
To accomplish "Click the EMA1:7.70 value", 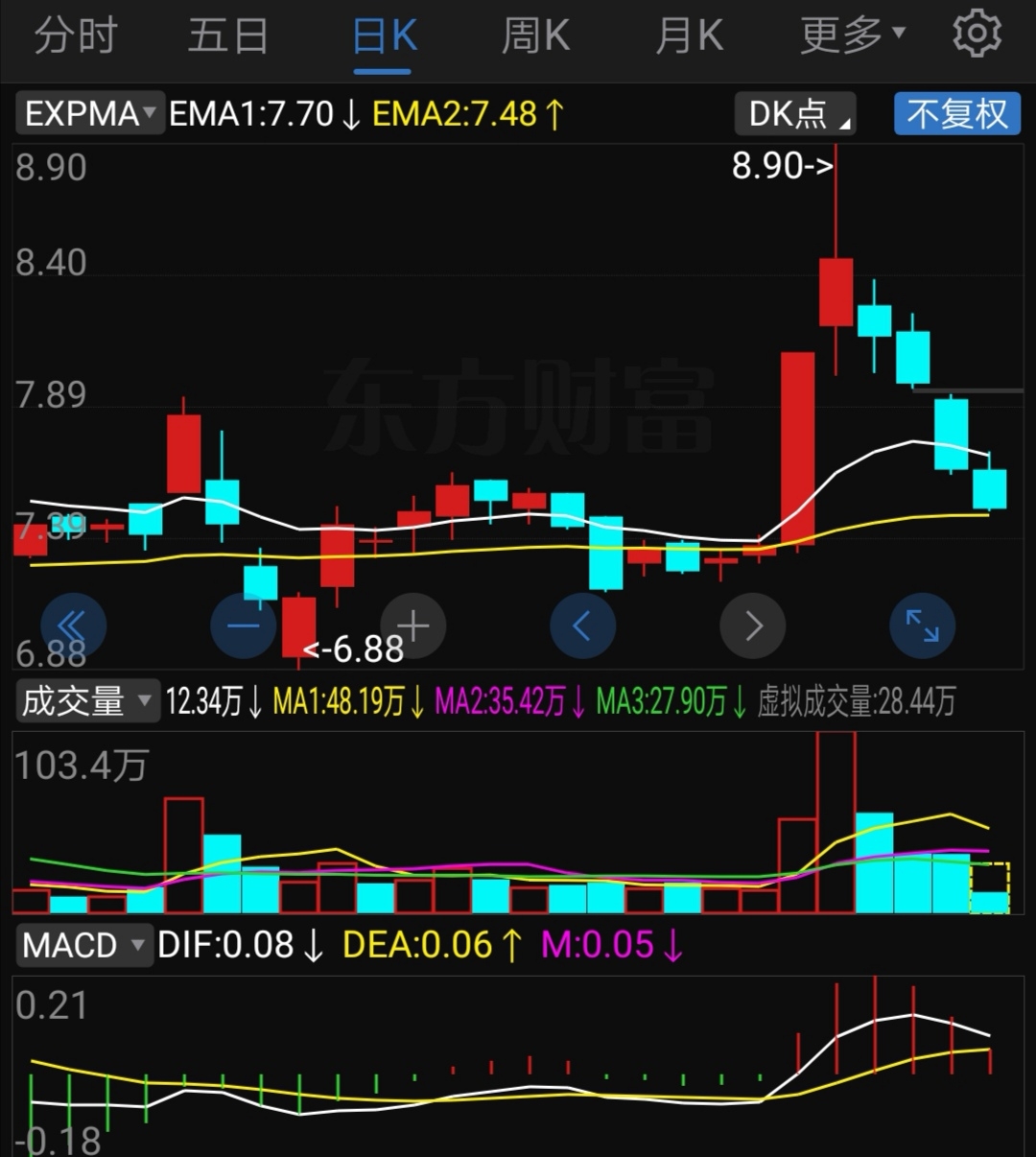I will point(265,113).
